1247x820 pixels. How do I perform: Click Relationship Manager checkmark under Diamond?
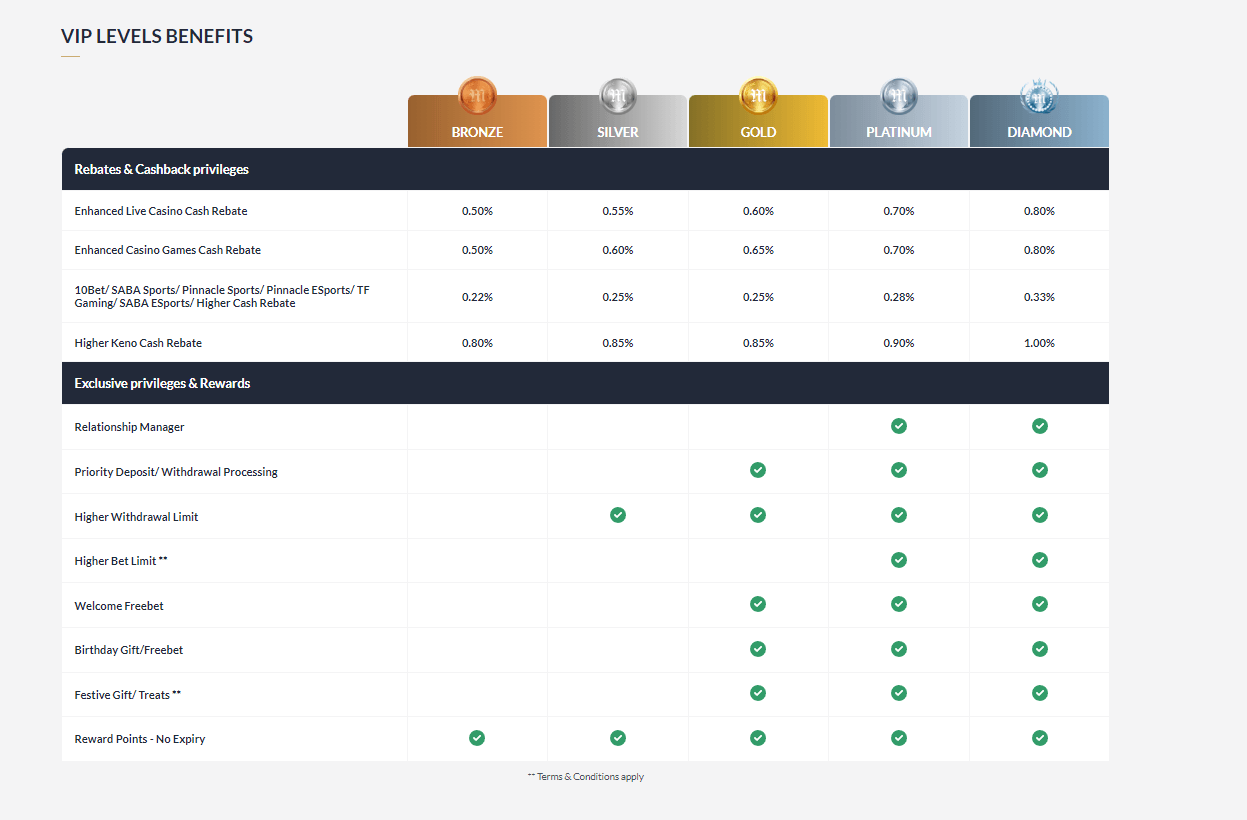1040,426
